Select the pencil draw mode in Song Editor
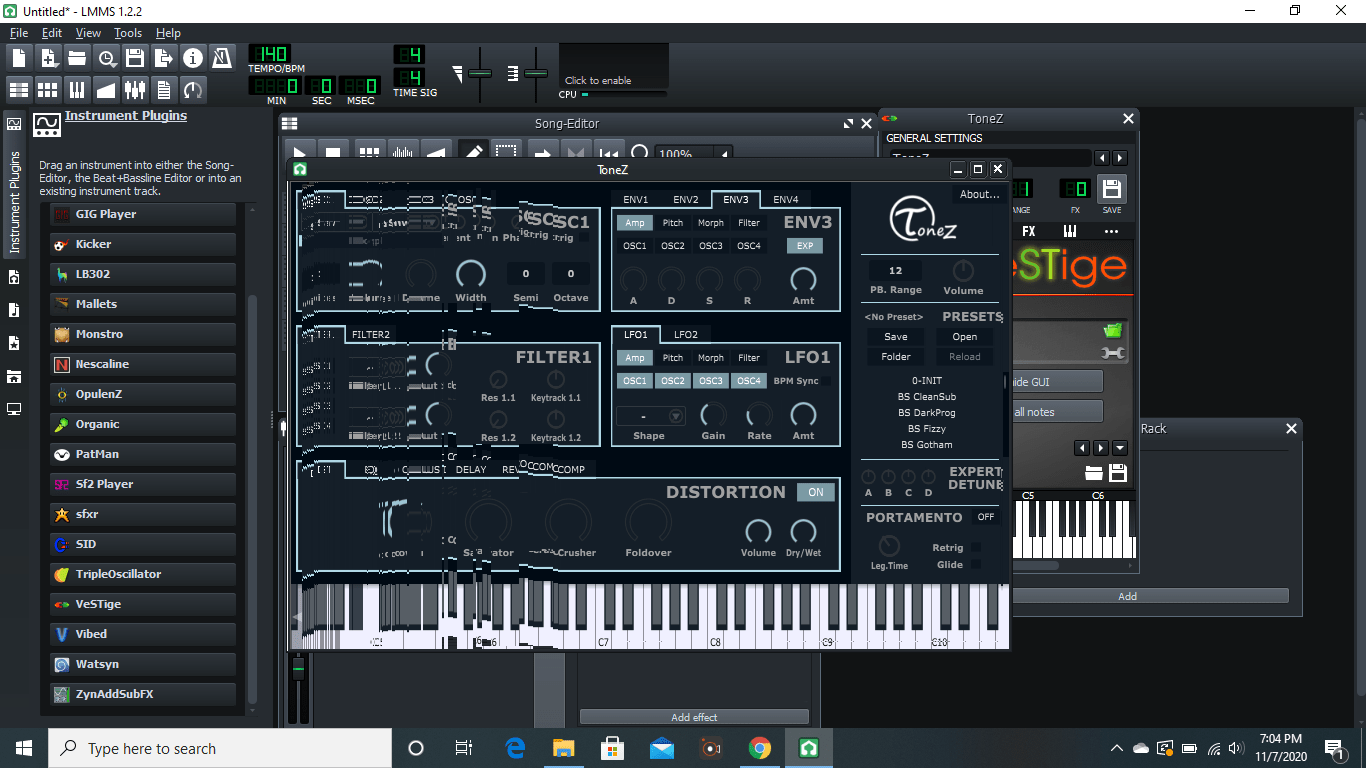The image size is (1366, 768). pos(473,152)
